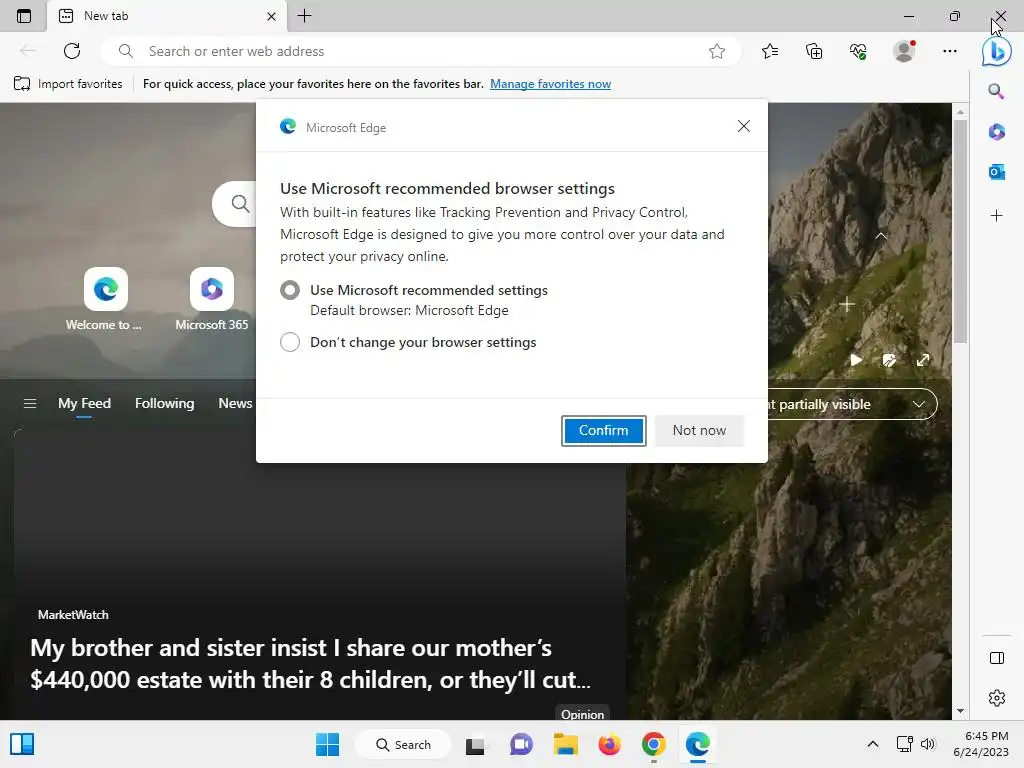Image resolution: width=1024 pixels, height=768 pixels.
Task: Open the tab actions menu icon
Action: (24, 16)
